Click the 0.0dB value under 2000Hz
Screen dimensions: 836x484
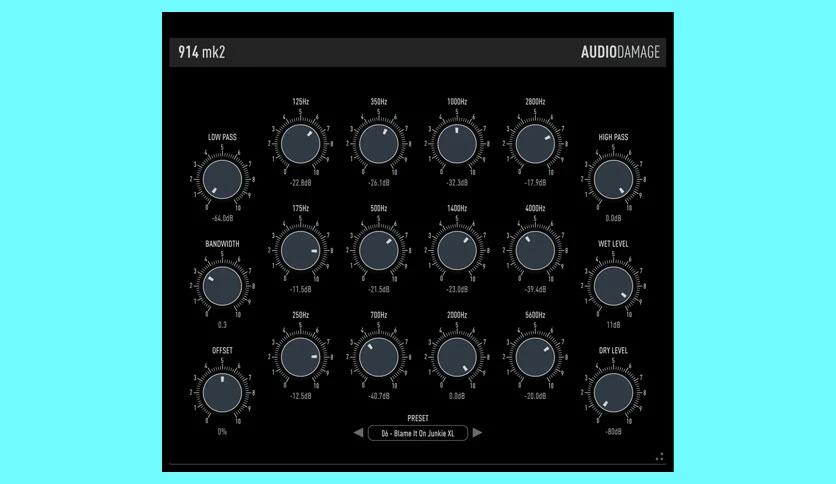(x=457, y=396)
